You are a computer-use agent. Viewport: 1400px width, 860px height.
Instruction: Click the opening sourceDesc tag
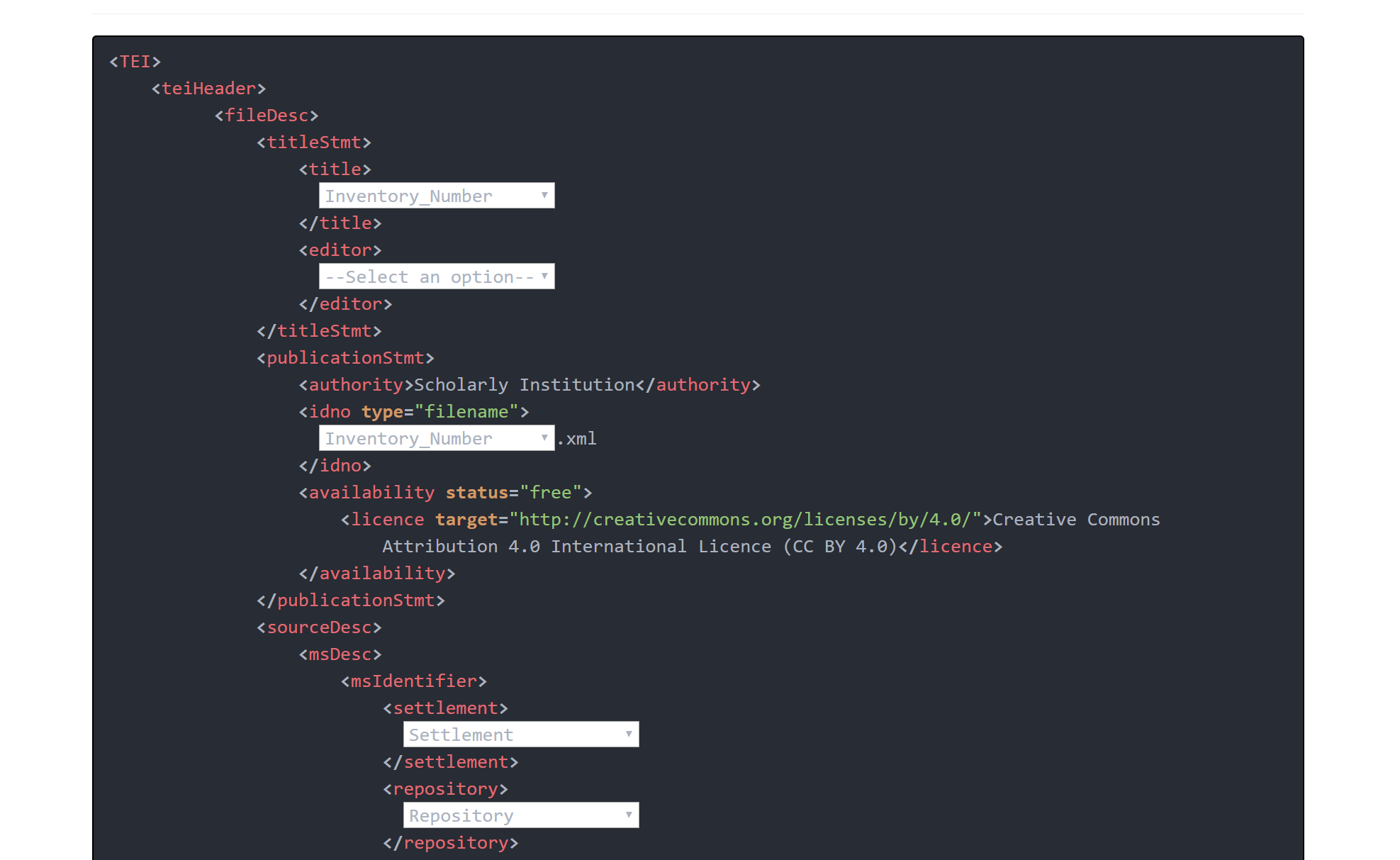click(319, 627)
